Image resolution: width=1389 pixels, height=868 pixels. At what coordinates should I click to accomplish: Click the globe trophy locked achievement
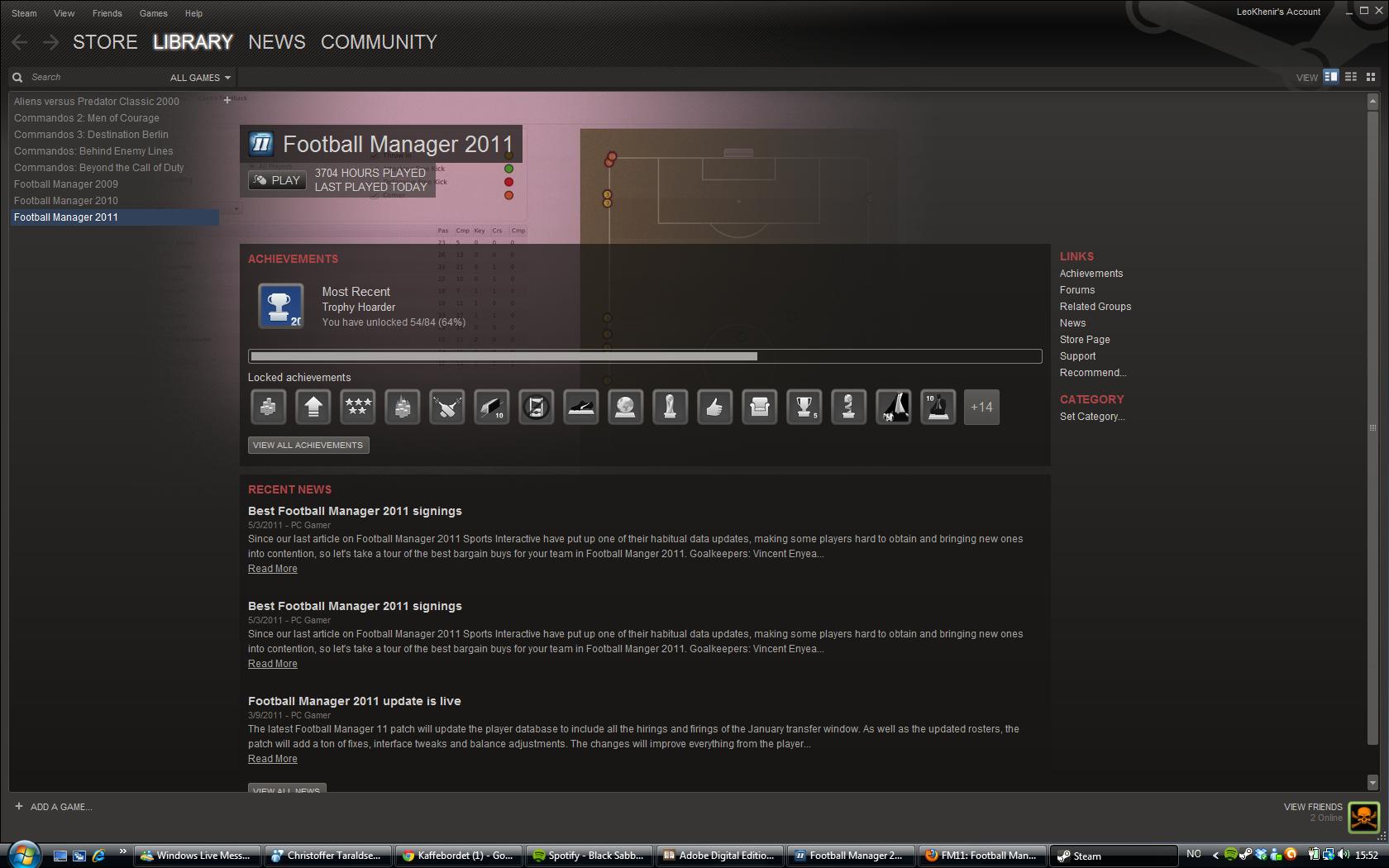coord(625,407)
